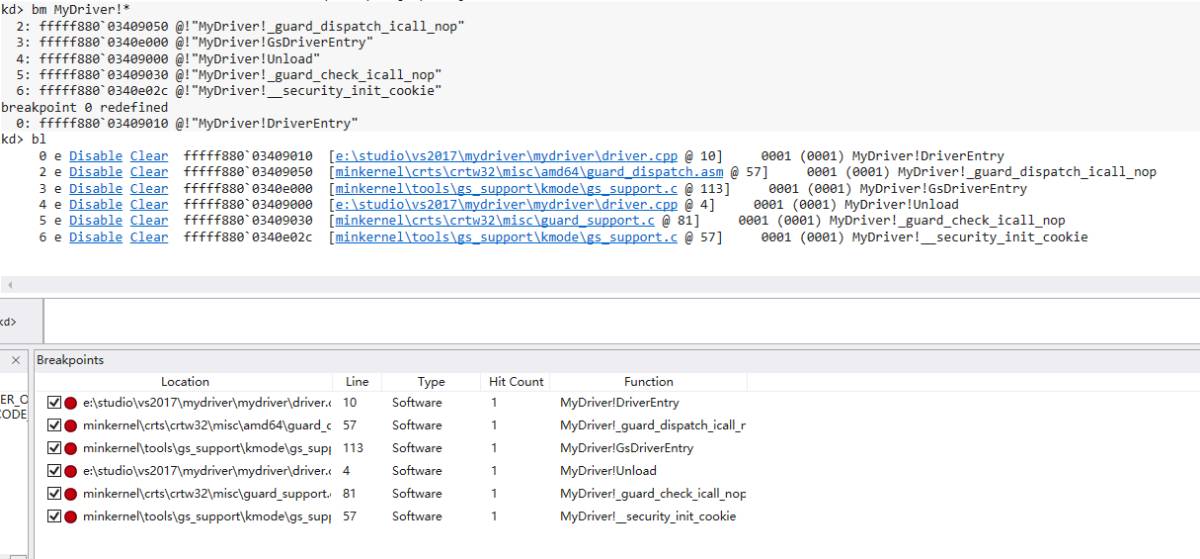Click Clear link for breakpoint 3
The width and height of the screenshot is (1200, 559).
(x=149, y=189)
